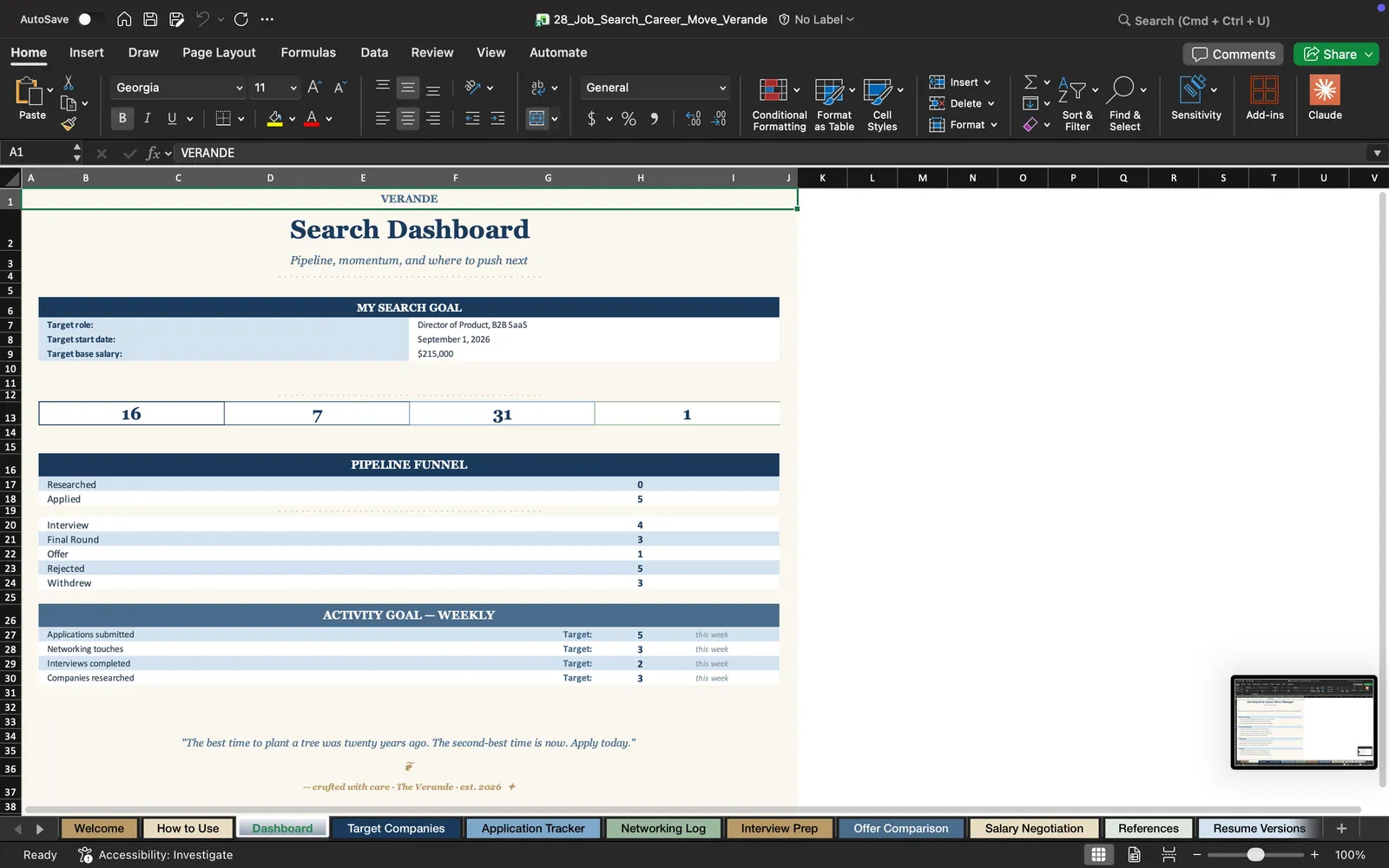This screenshot has height=868, width=1389.
Task: Toggle middle vertical alignment
Action: point(407,87)
